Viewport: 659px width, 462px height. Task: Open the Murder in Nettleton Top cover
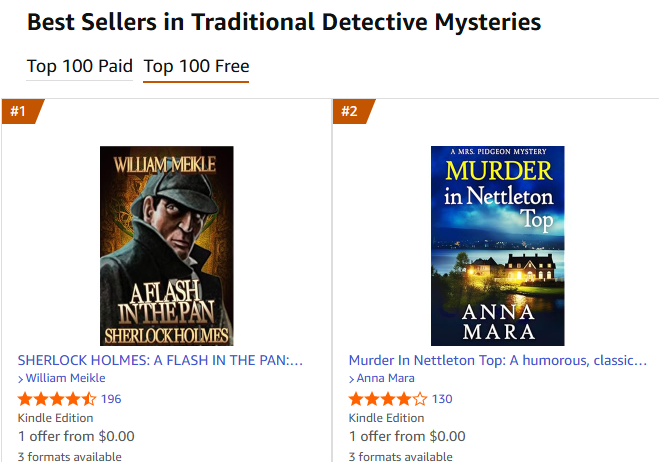click(x=497, y=246)
